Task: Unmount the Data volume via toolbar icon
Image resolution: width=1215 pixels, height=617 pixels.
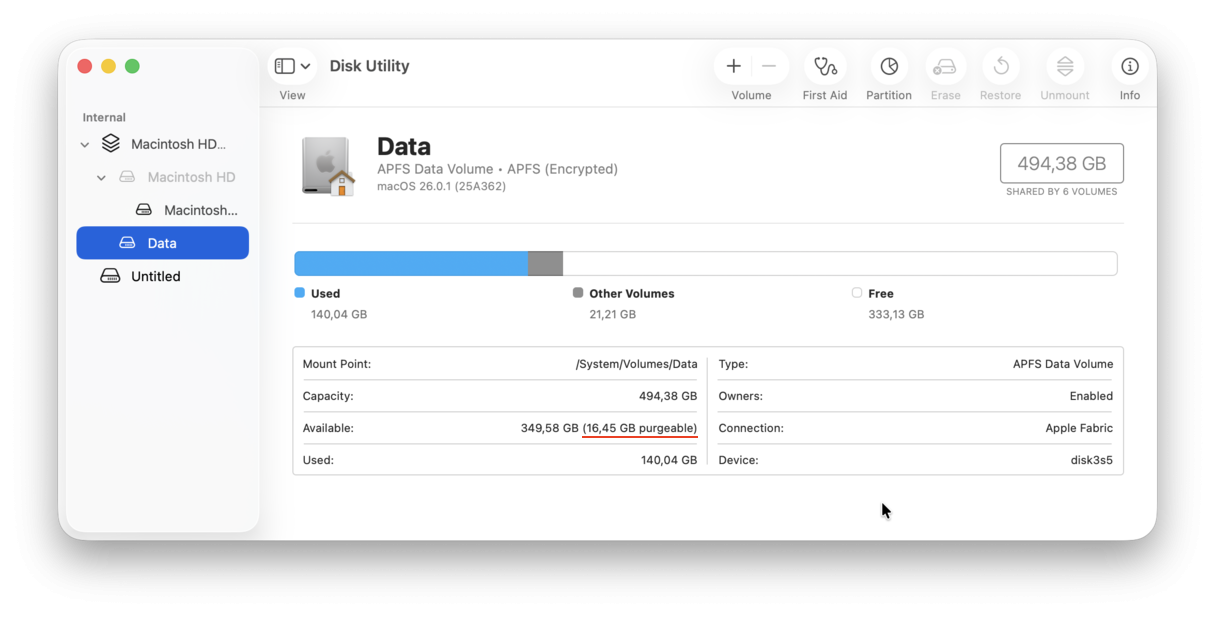Action: [x=1064, y=66]
